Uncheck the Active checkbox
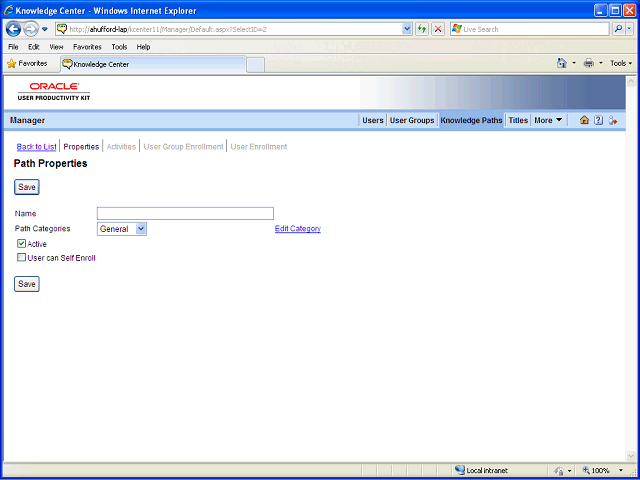The height and width of the screenshot is (480, 640). pos(21,244)
